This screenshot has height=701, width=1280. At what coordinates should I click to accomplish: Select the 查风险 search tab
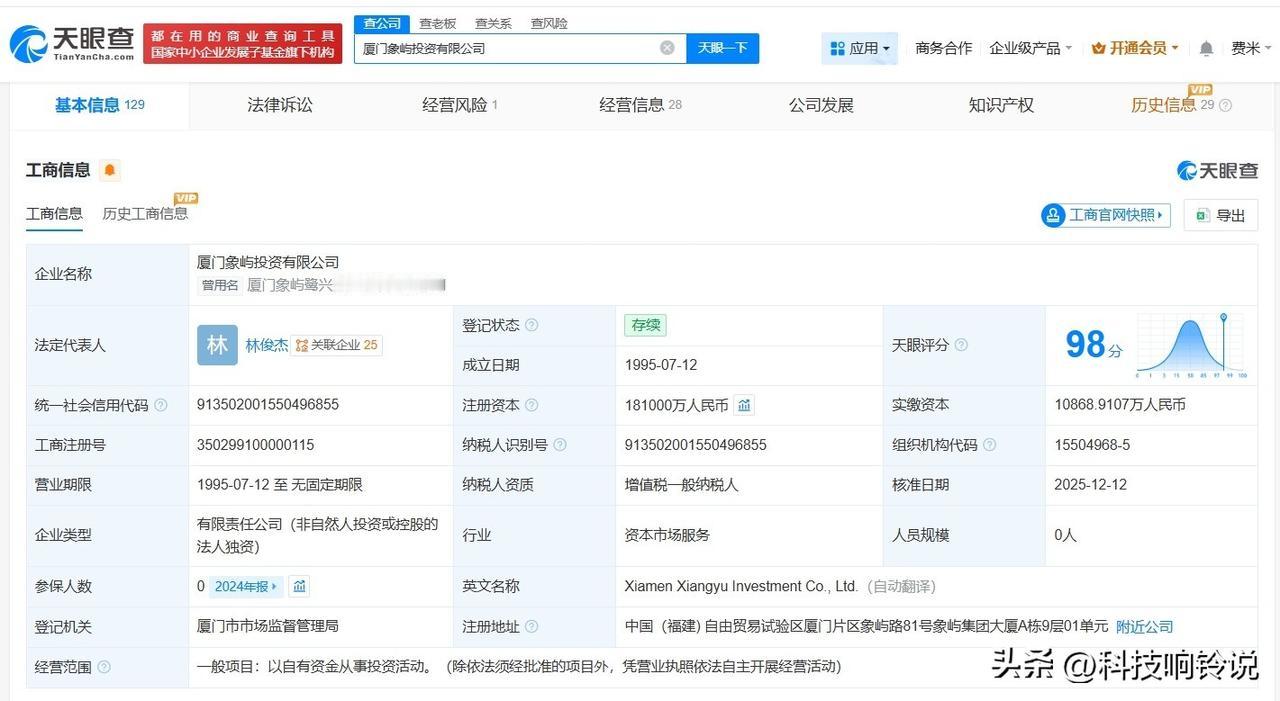pyautogui.click(x=549, y=23)
